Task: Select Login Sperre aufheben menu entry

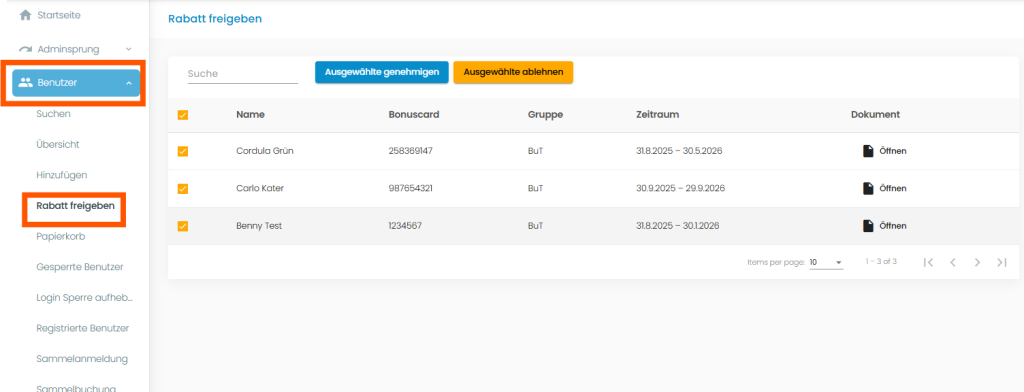Action: click(x=85, y=297)
